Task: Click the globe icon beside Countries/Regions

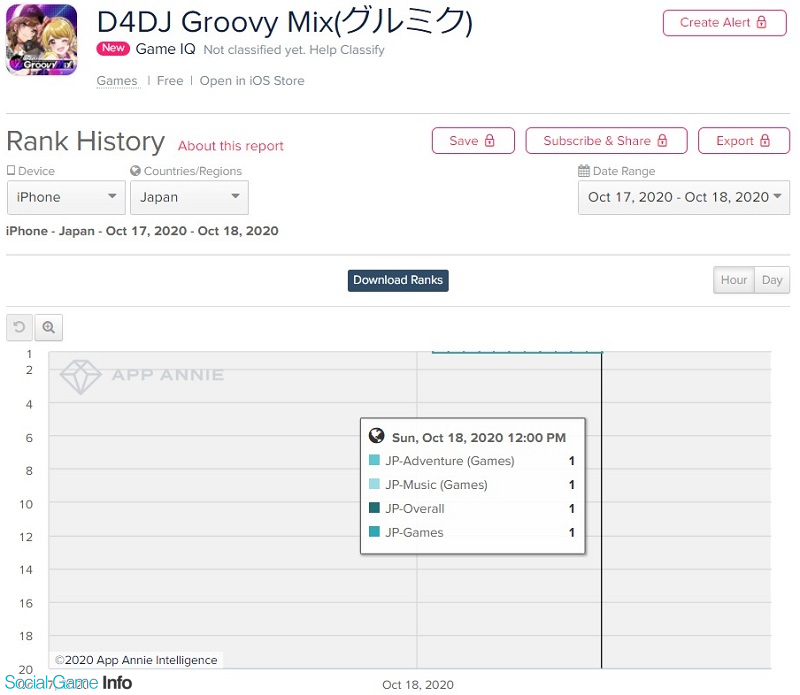Action: coord(135,171)
